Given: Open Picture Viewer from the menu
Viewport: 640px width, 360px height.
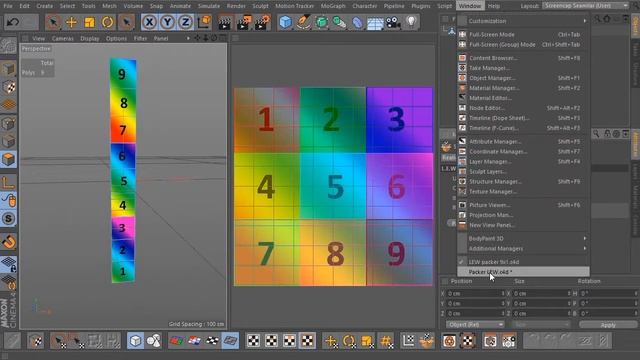Looking at the screenshot, I should (x=523, y=205).
